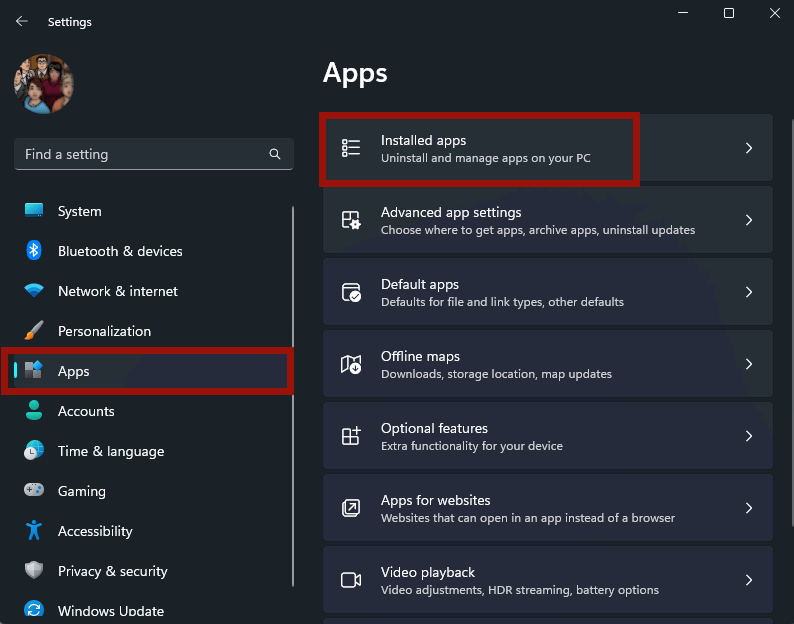Expand chevron on Apps for websites
Screen dimensions: 794x624
click(749, 508)
